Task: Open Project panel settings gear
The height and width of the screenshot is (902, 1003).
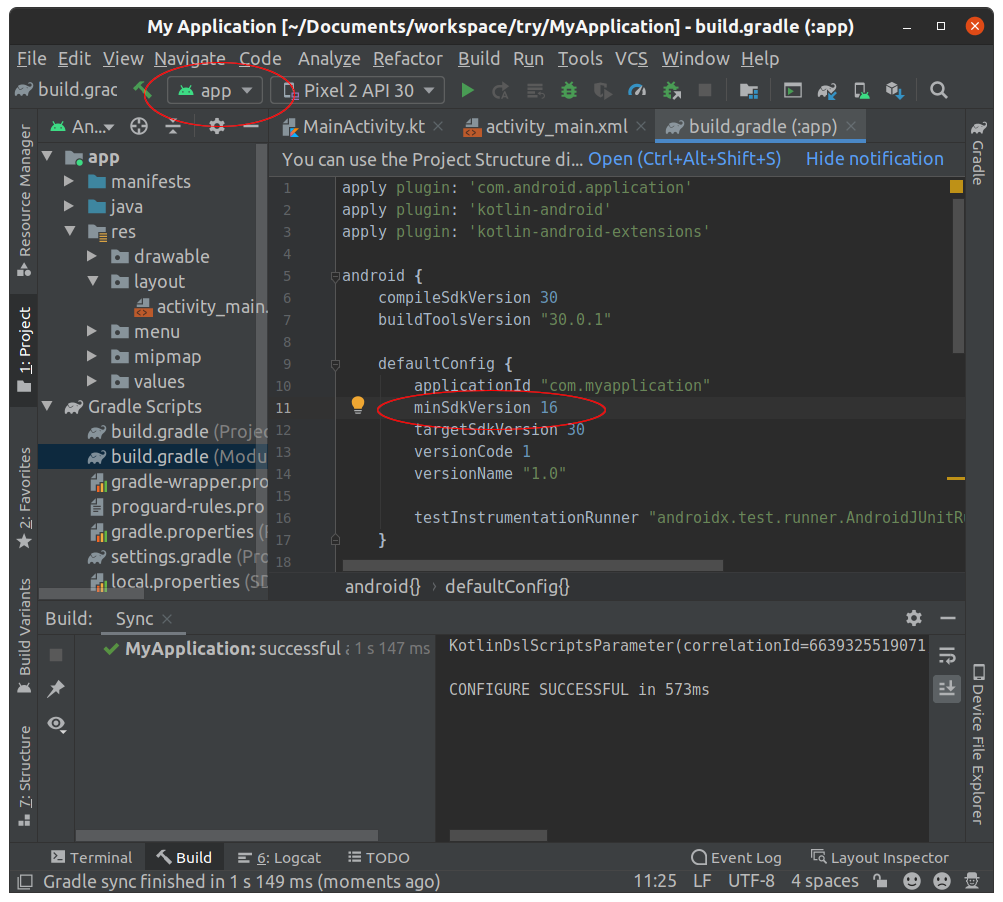Action: click(x=217, y=127)
